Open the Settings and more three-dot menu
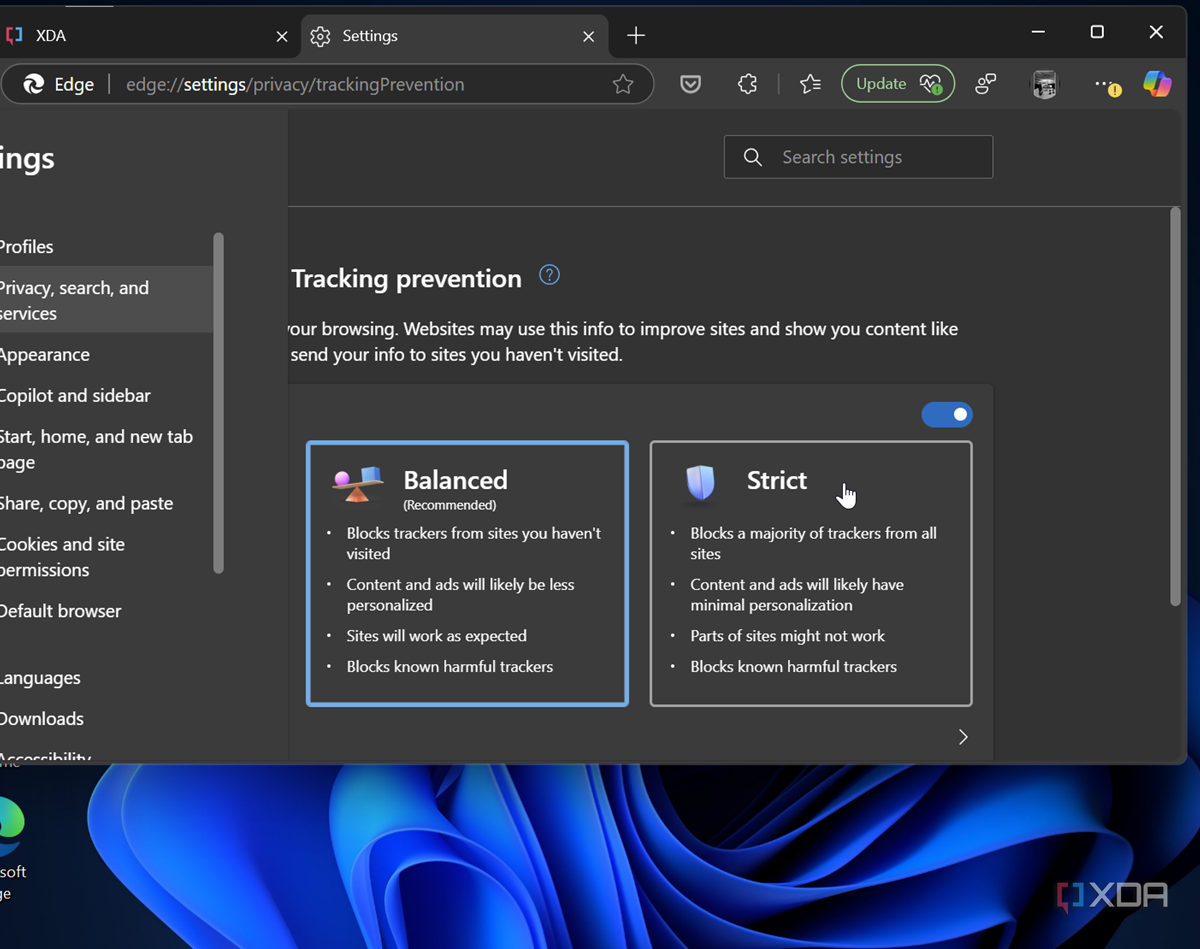 [1104, 85]
